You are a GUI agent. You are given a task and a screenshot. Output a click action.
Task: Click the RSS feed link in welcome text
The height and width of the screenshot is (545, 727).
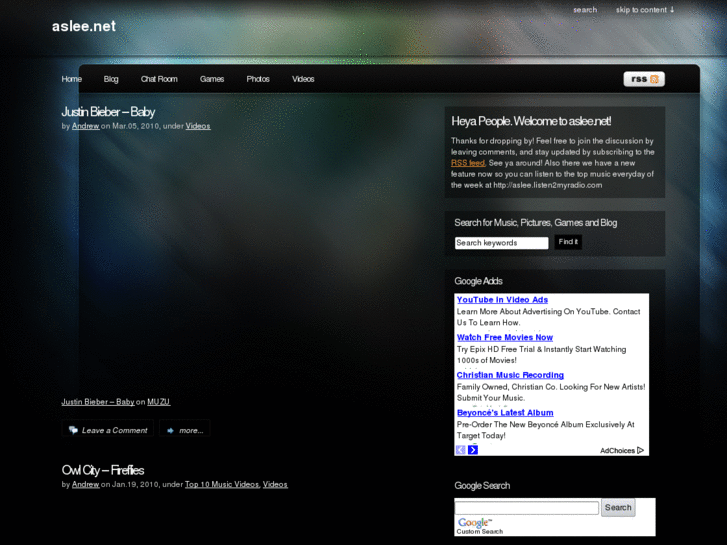click(468, 163)
